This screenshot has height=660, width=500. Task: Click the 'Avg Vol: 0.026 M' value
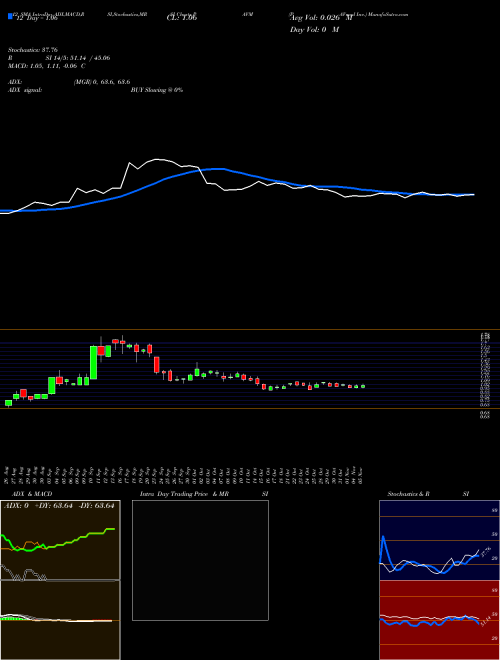[321, 18]
